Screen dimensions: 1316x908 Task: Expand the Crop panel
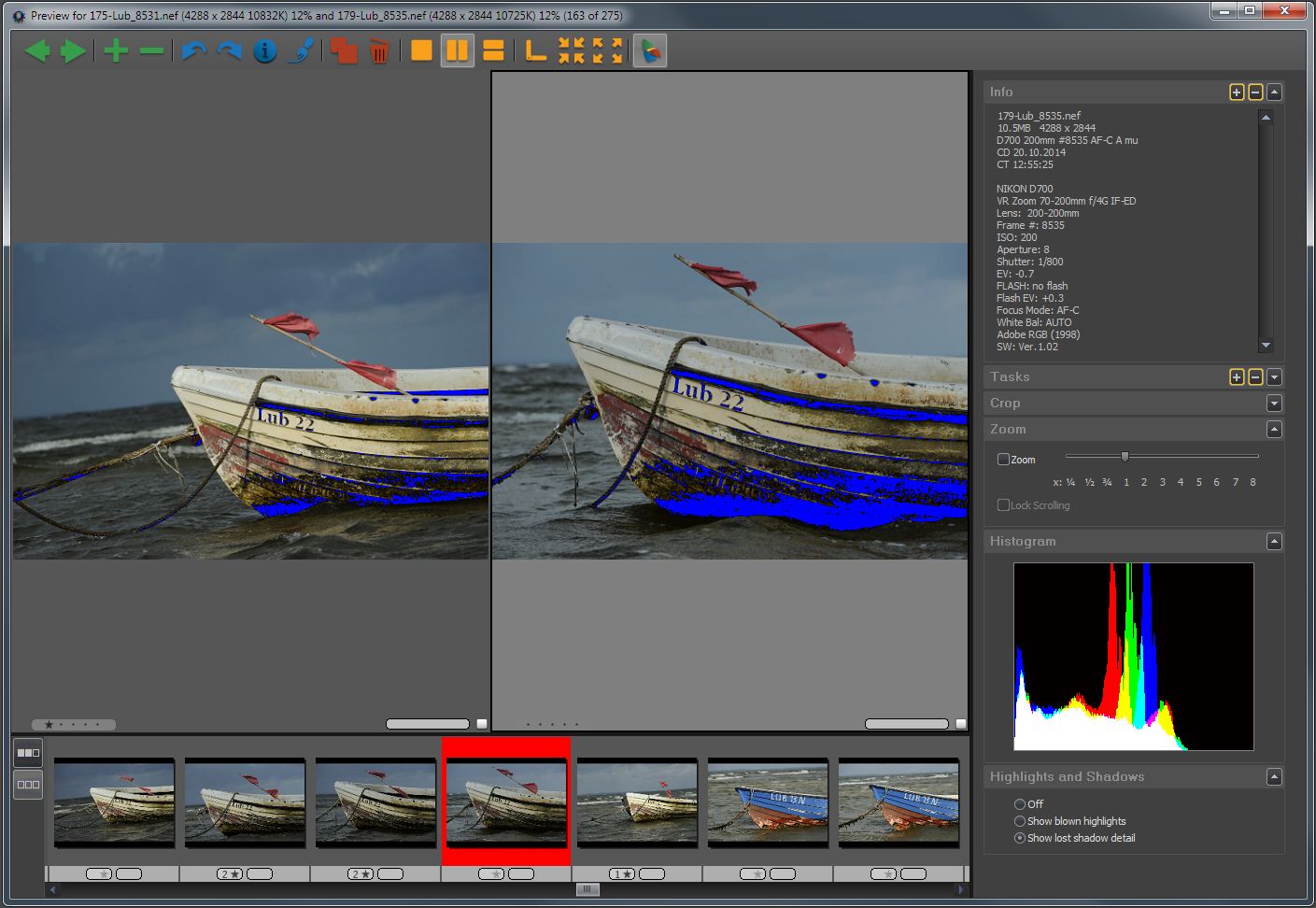(x=1274, y=404)
